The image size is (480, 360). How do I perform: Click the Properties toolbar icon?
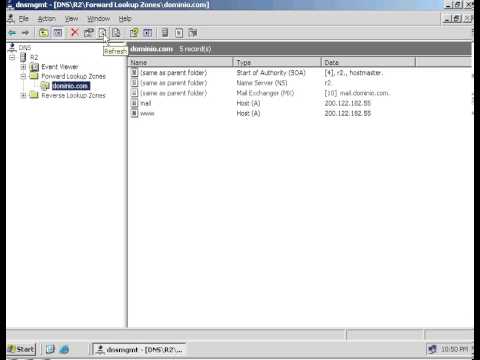[89, 33]
